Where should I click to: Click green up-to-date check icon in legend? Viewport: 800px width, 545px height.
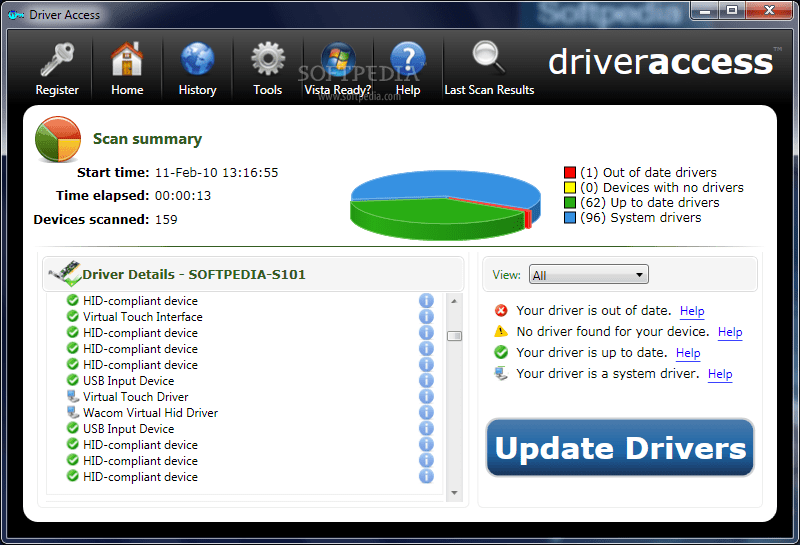501,352
